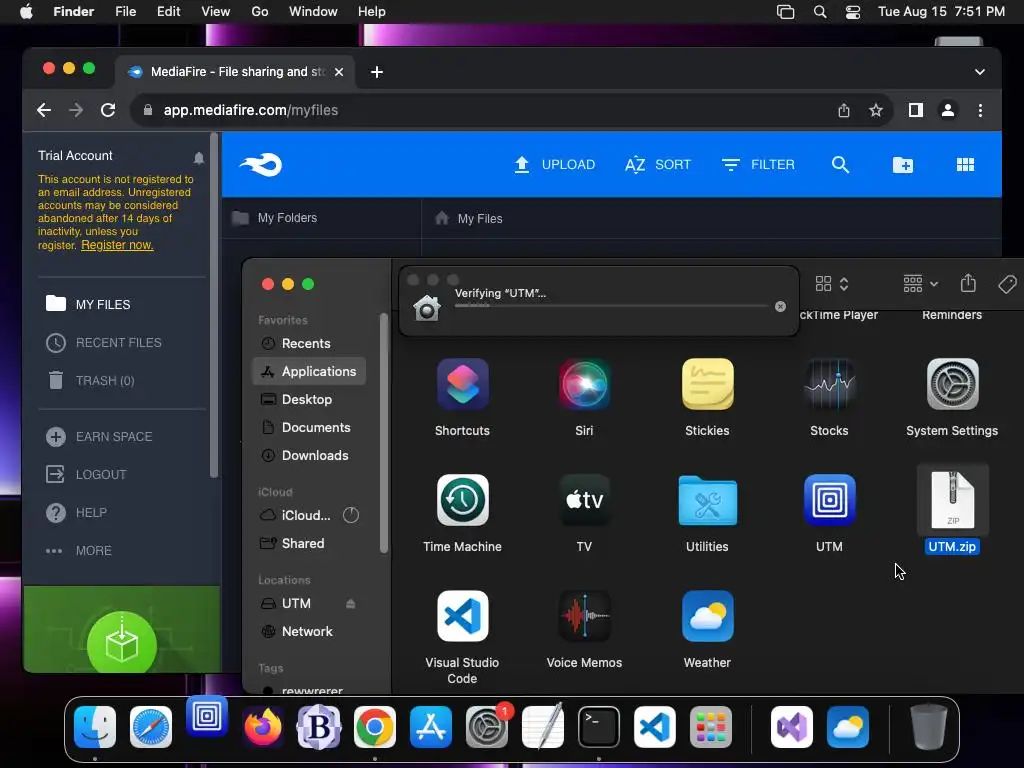This screenshot has width=1024, height=768.
Task: Bookmark the page with the star icon
Action: click(876, 110)
